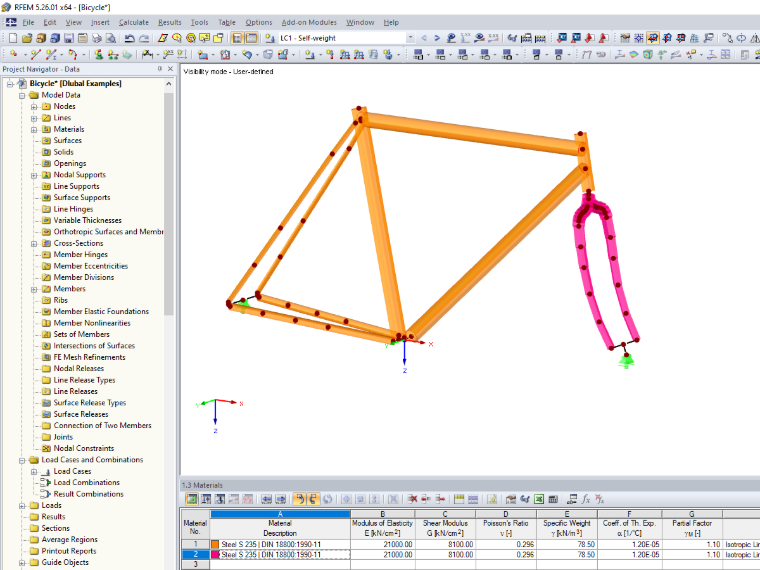Redo the last undone action
This screenshot has height=570, width=760.
[144, 38]
